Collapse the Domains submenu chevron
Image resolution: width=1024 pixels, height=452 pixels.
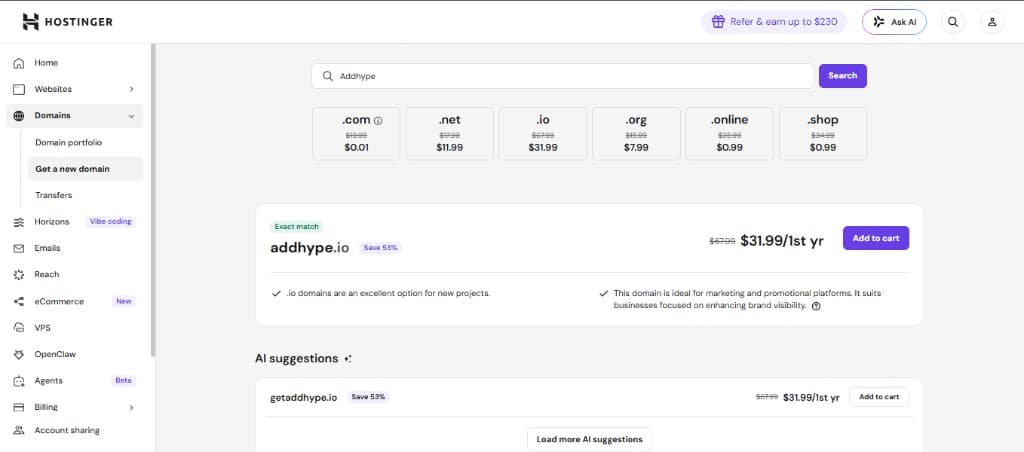pyautogui.click(x=131, y=116)
